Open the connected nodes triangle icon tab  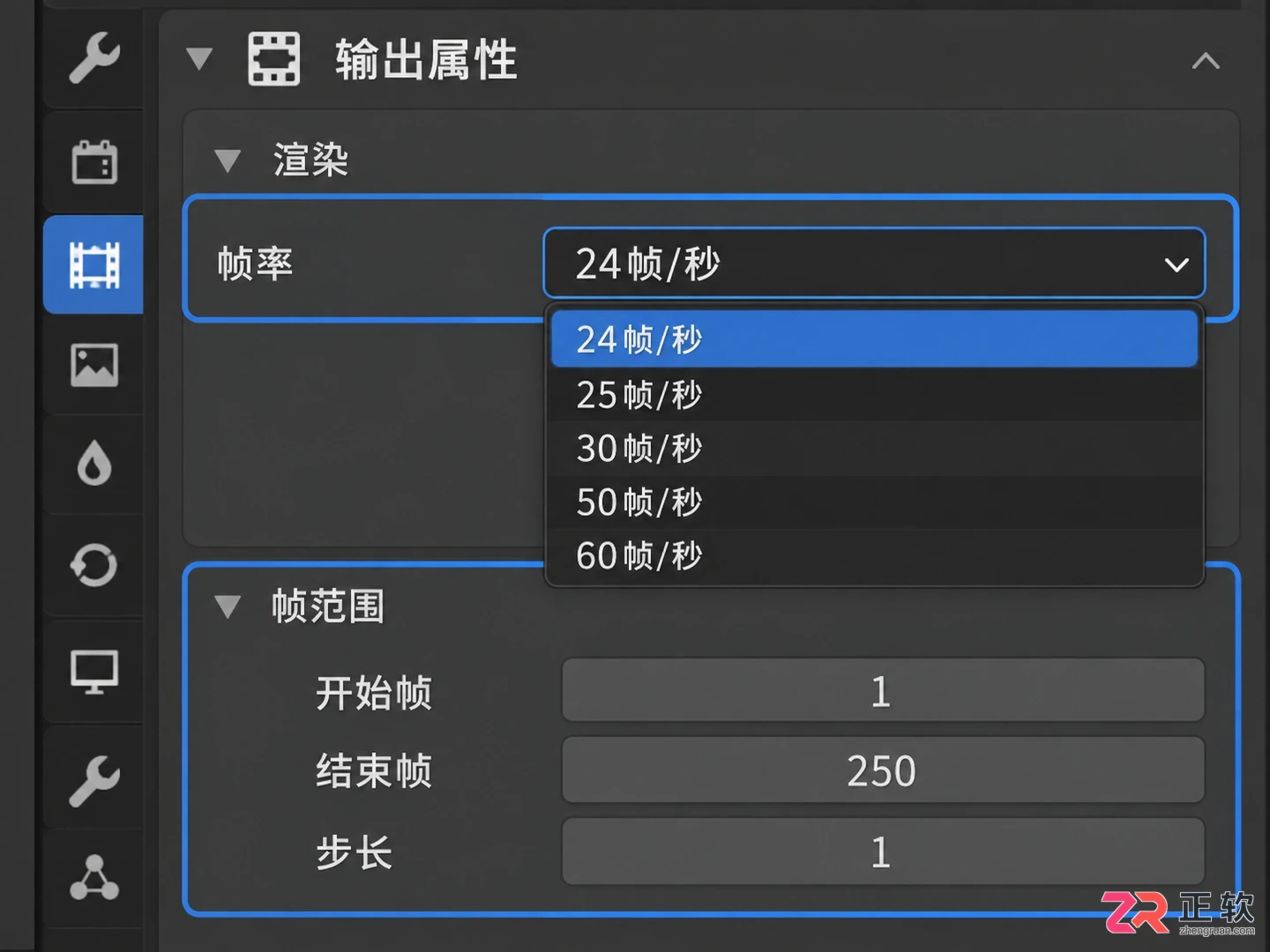pos(93,879)
